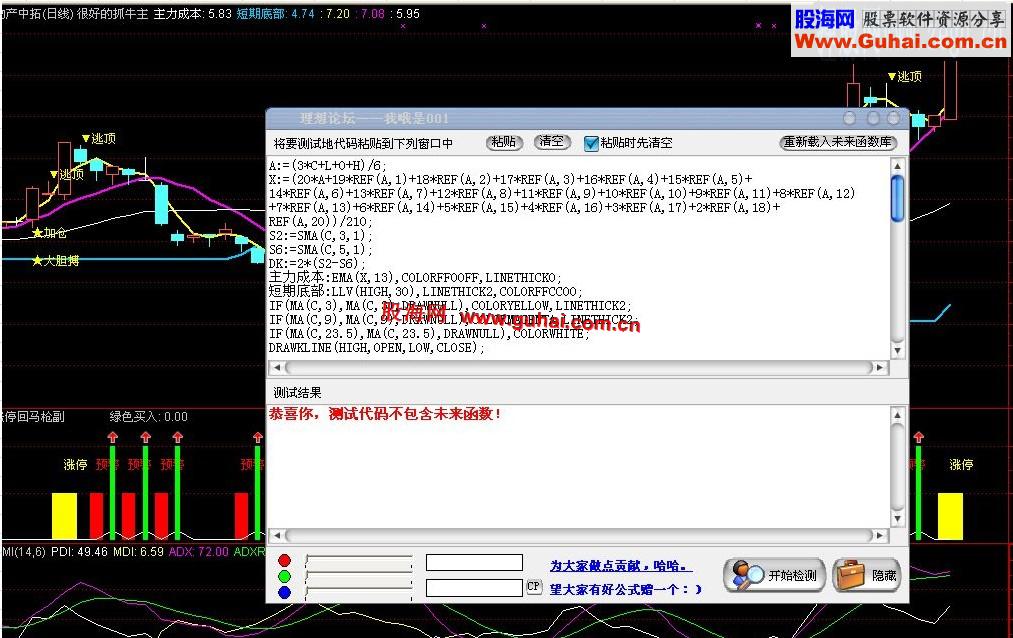Click code line starting with 主力成本:EMA

(415, 278)
